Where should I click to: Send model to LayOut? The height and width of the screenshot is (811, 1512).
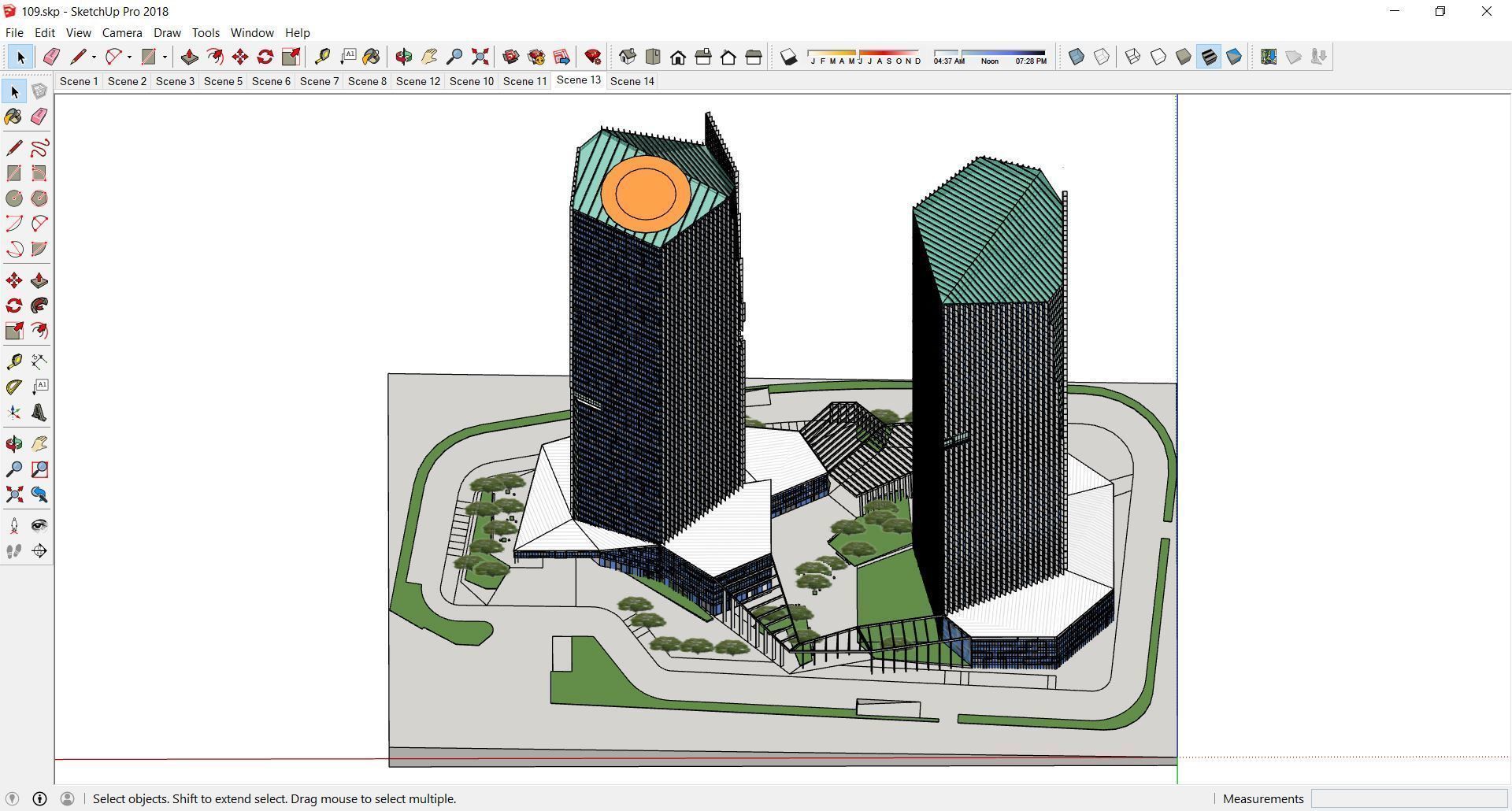click(561, 57)
